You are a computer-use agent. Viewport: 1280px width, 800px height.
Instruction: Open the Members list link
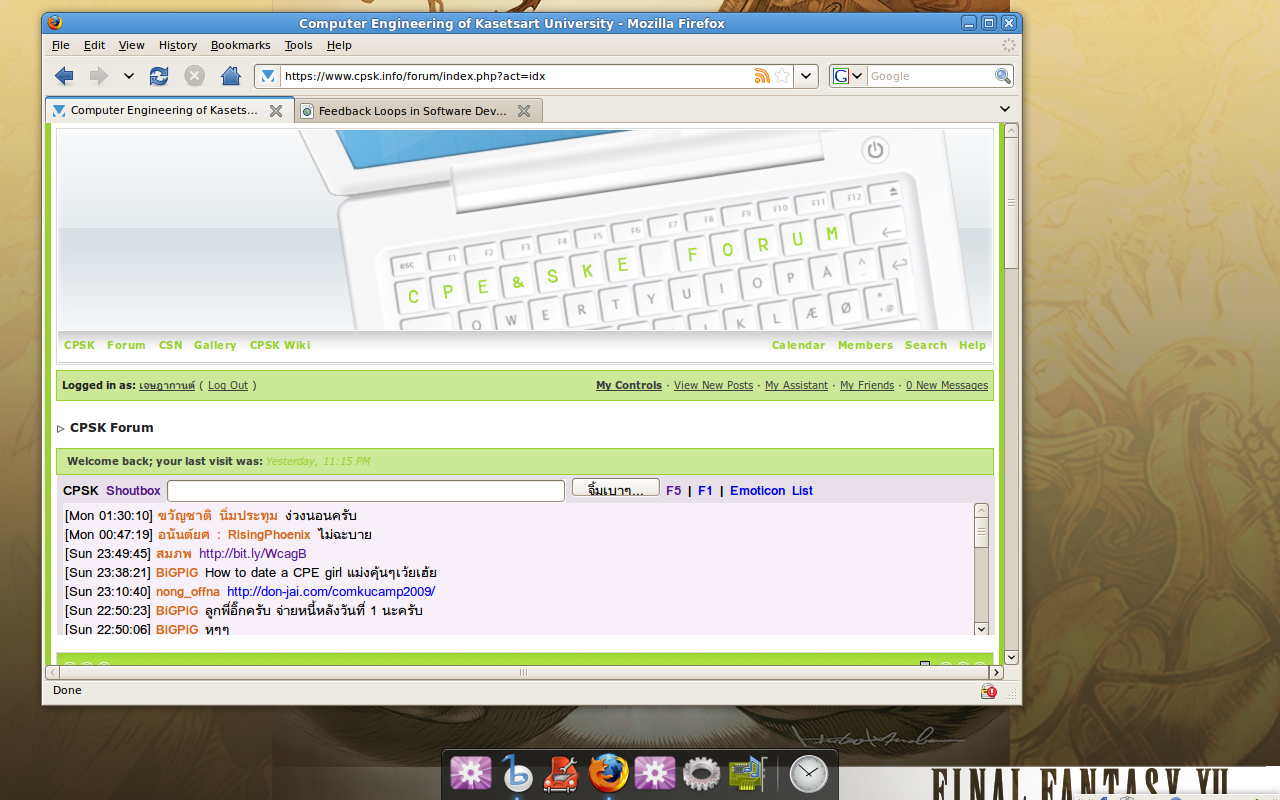(865, 345)
